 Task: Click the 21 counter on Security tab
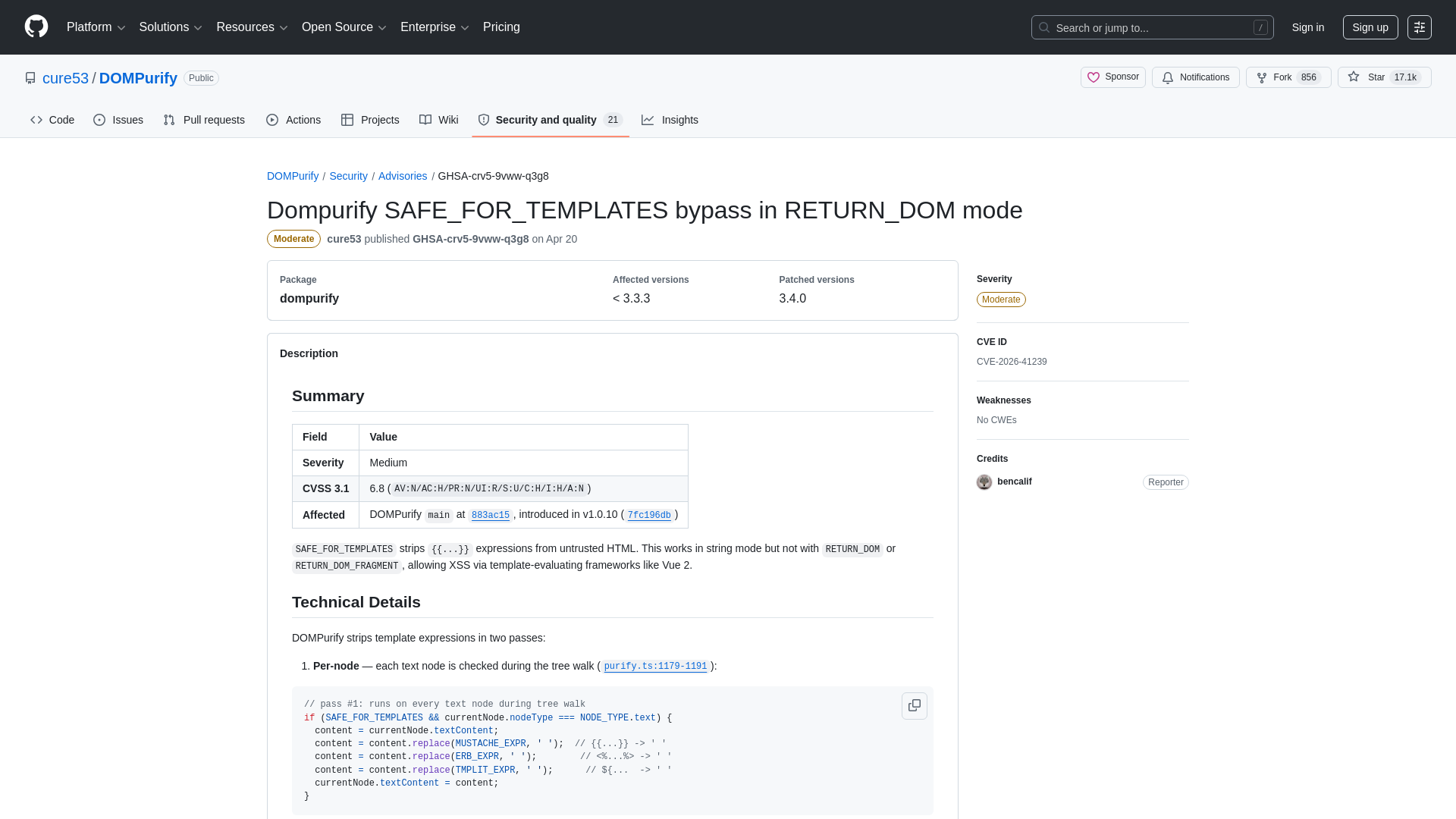pos(613,120)
